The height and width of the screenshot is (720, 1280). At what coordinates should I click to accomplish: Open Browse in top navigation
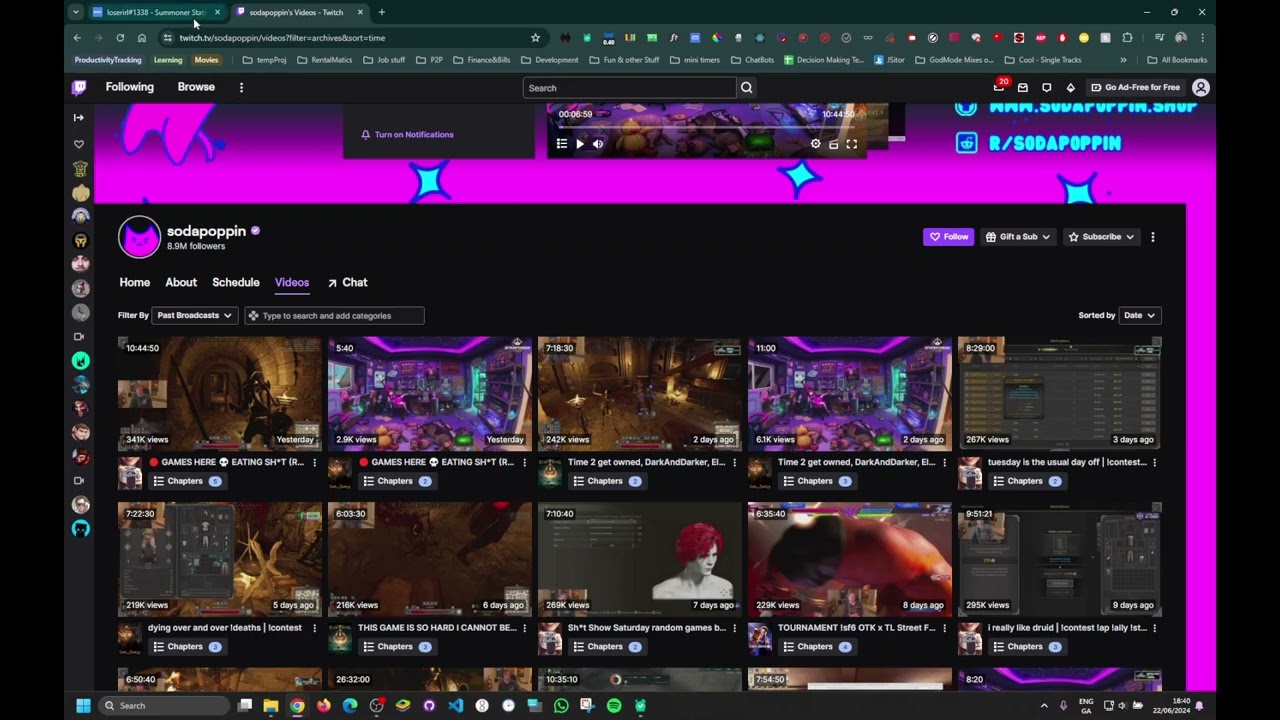pyautogui.click(x=196, y=87)
